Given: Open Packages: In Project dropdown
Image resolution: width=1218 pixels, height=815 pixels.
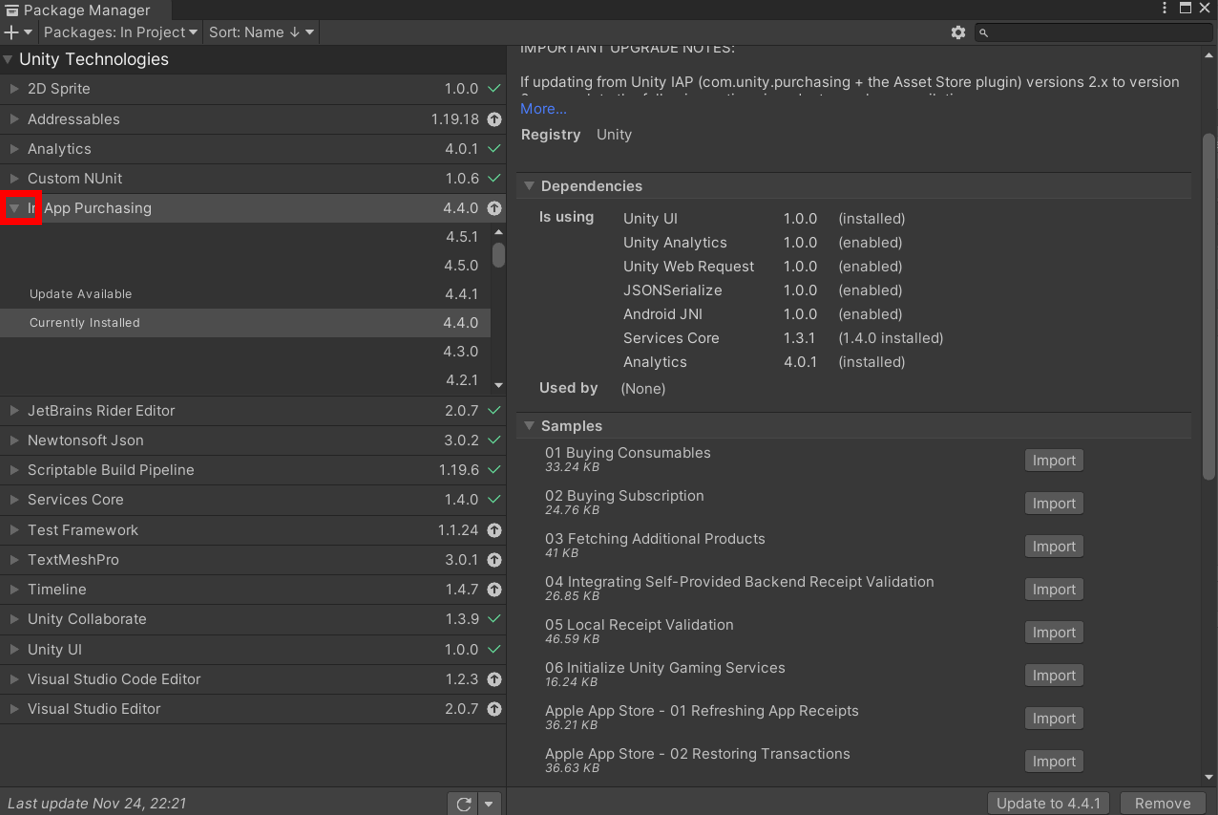Looking at the screenshot, I should click(x=120, y=32).
